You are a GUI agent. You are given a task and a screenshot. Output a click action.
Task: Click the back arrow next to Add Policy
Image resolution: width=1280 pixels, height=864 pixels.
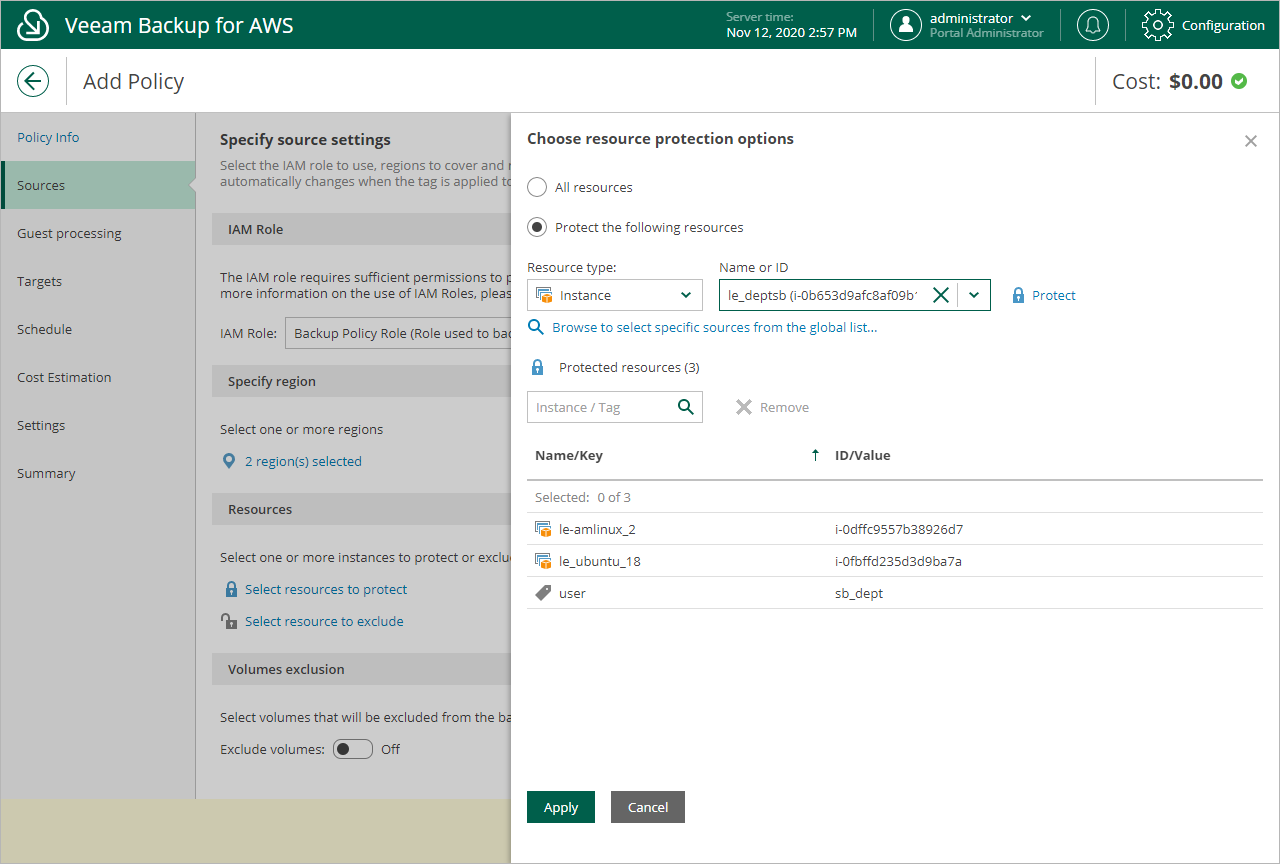click(33, 81)
